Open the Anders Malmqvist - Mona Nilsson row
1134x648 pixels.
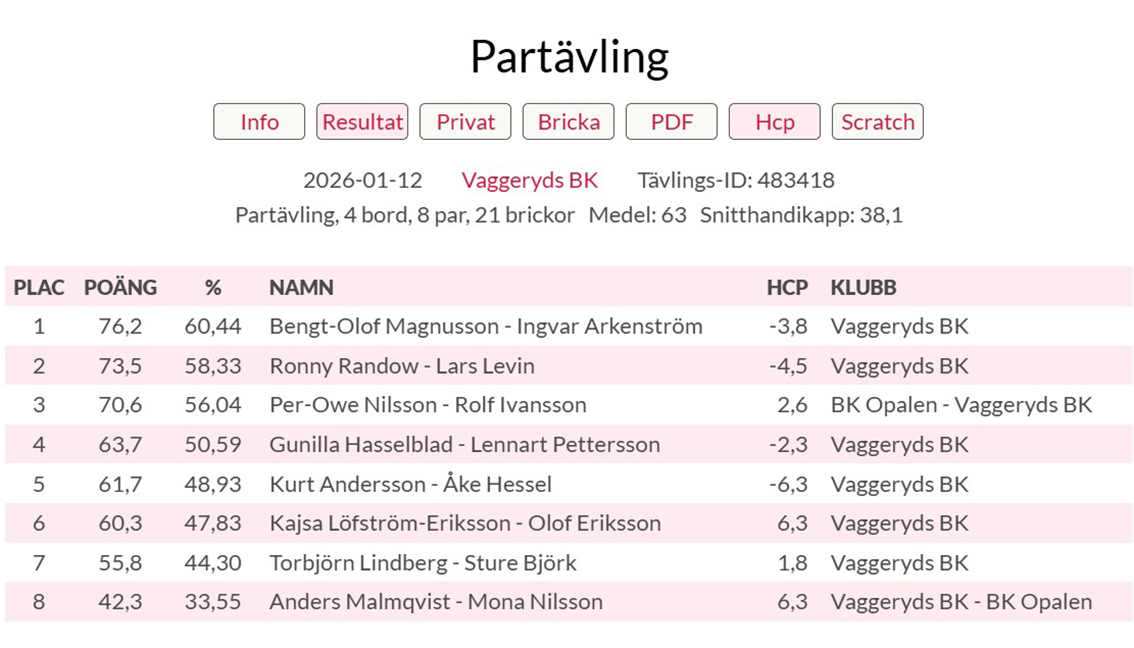coord(436,602)
